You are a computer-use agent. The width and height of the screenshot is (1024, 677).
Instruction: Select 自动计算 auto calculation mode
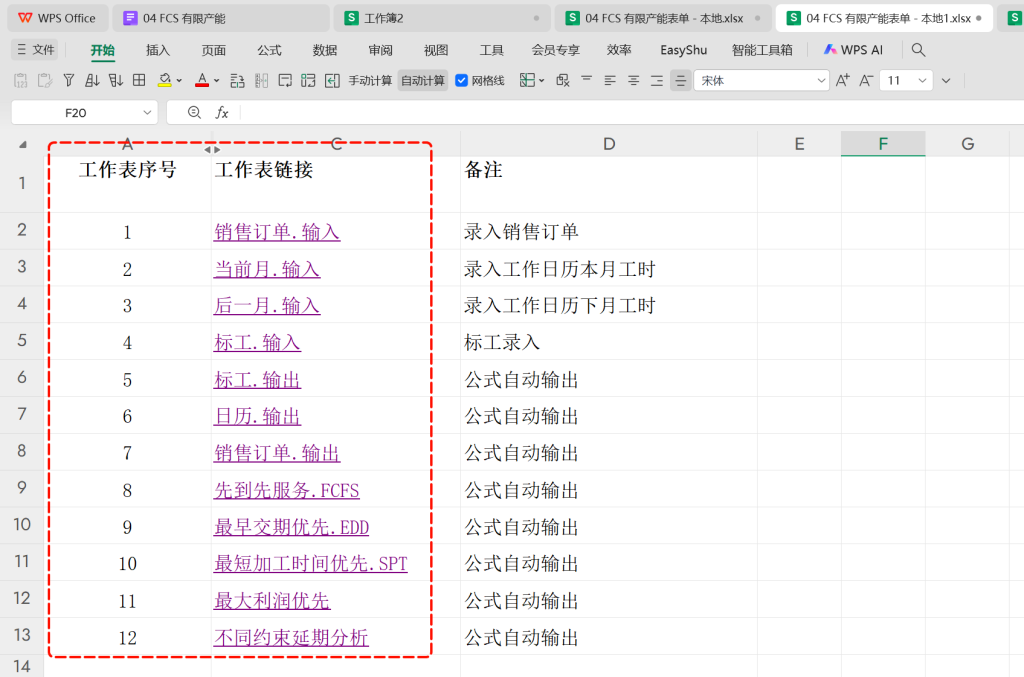click(x=423, y=80)
